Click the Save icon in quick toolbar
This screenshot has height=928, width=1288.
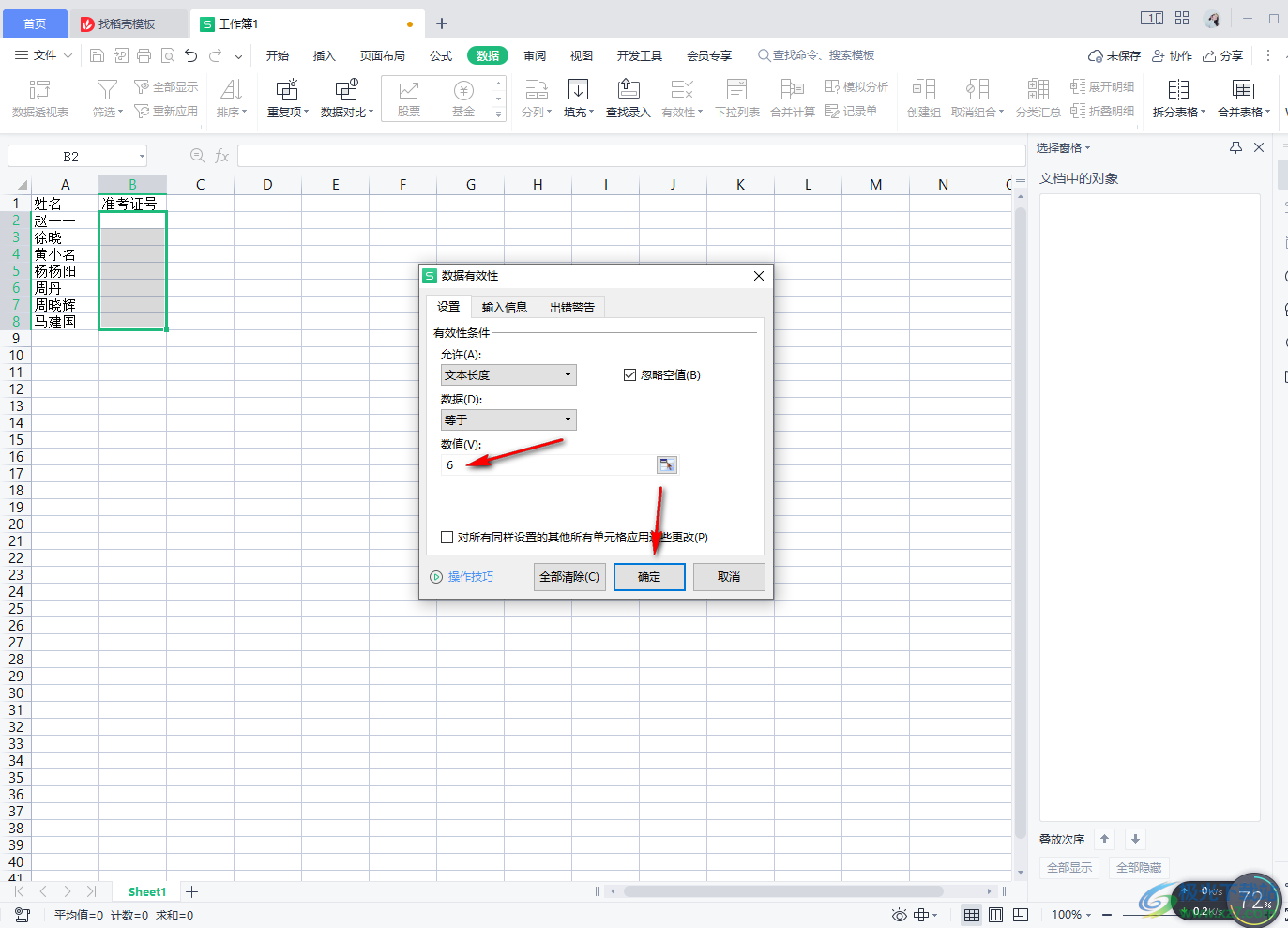pyautogui.click(x=97, y=55)
